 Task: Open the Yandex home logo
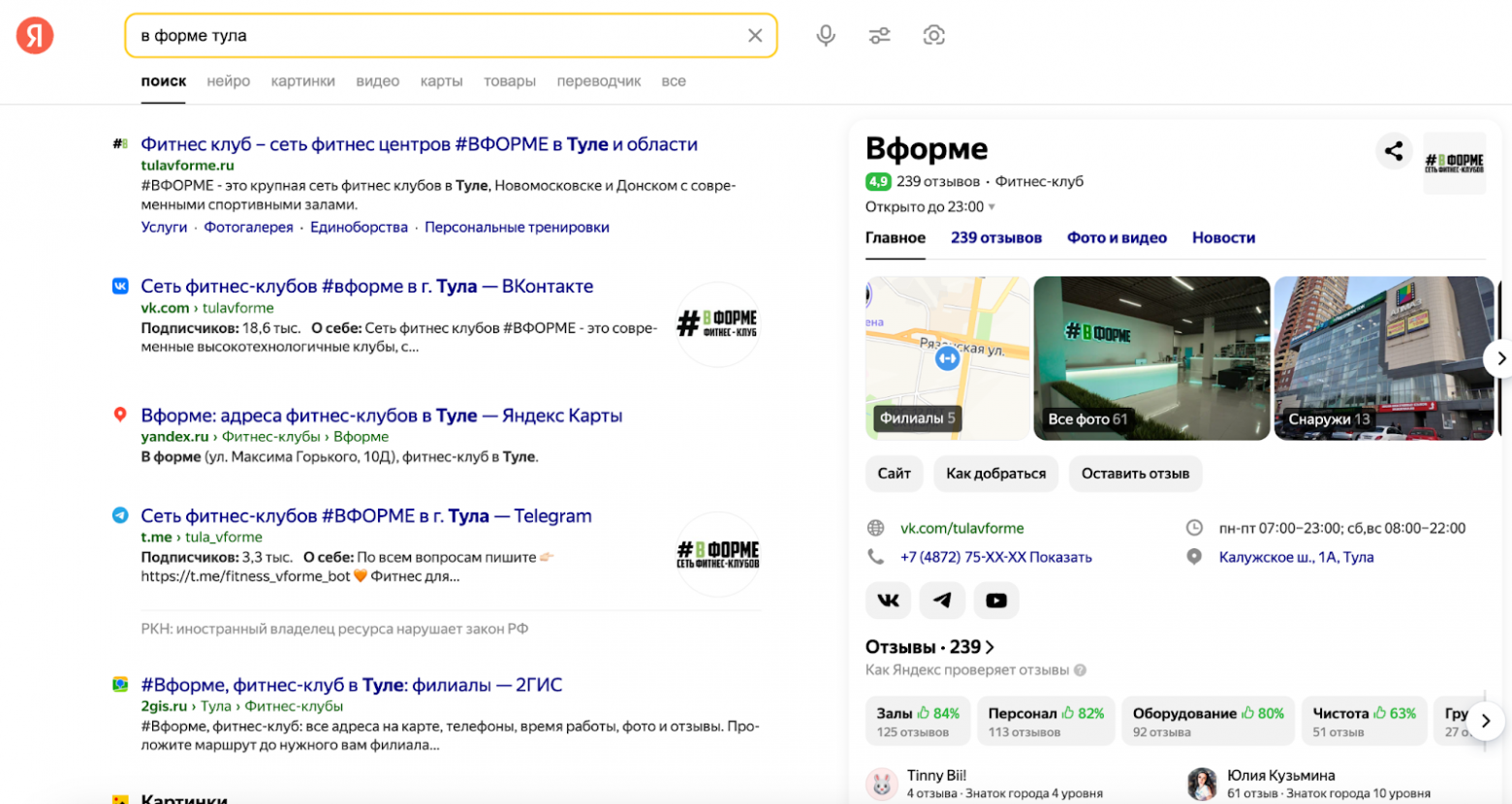pos(35,36)
